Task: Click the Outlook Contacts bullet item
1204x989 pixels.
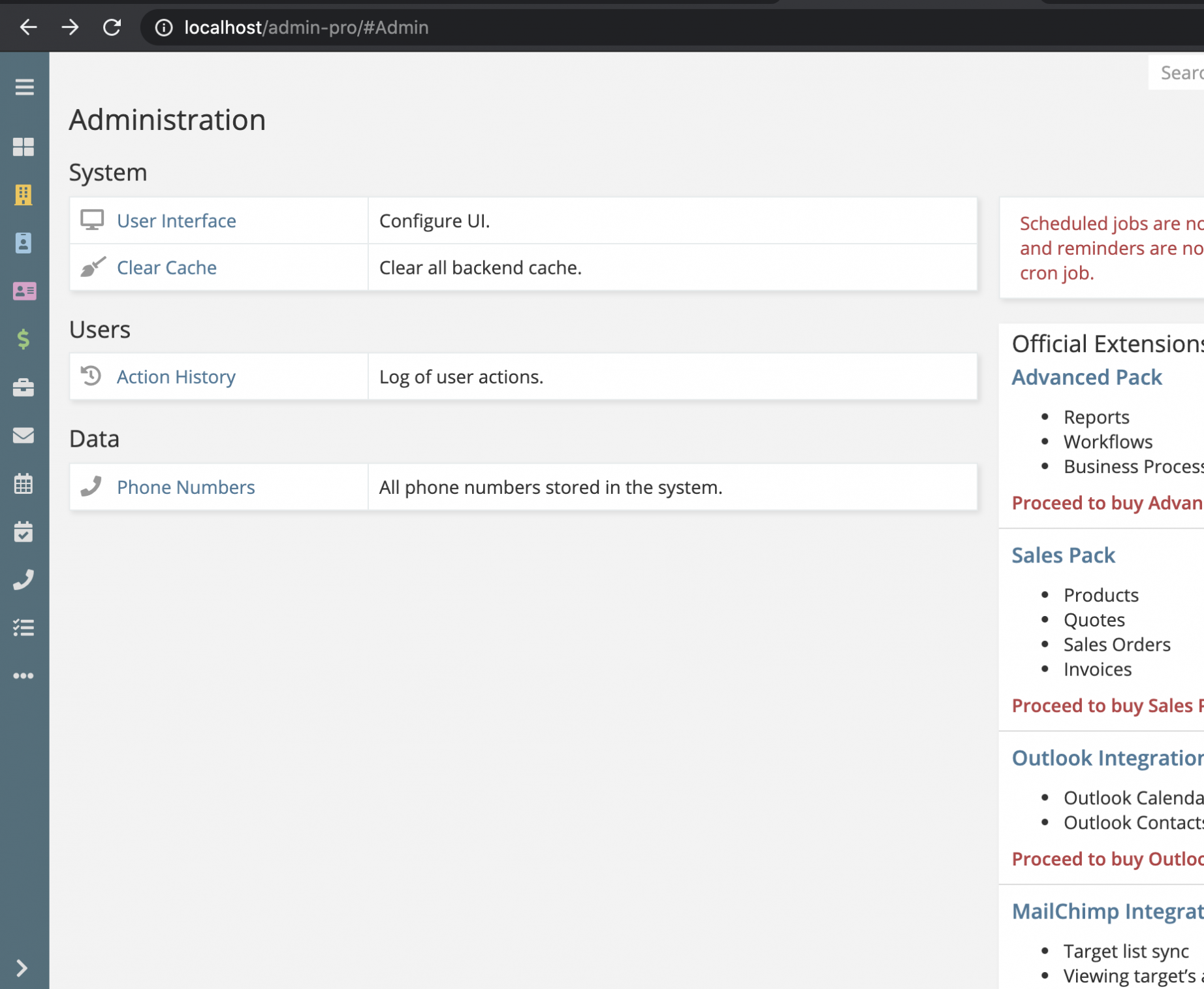Action: (x=1133, y=822)
